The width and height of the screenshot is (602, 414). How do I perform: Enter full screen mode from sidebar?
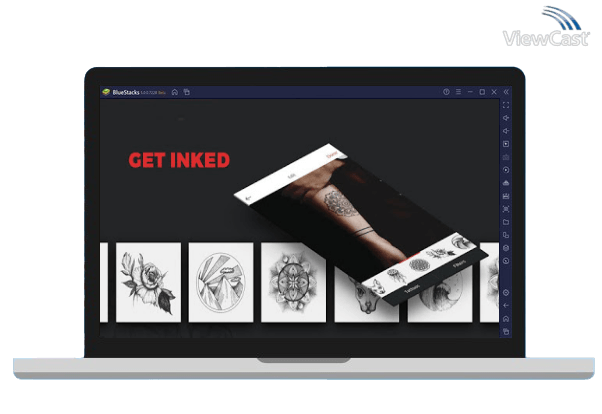tap(506, 105)
